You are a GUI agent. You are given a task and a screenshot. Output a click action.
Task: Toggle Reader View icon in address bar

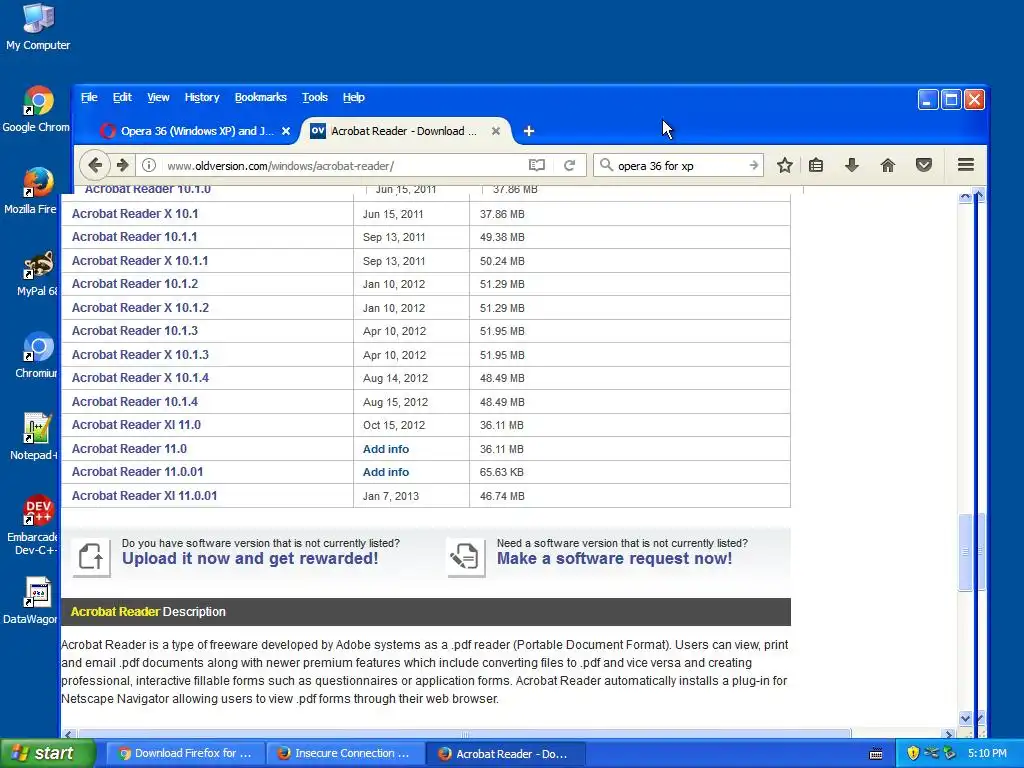[x=536, y=165]
